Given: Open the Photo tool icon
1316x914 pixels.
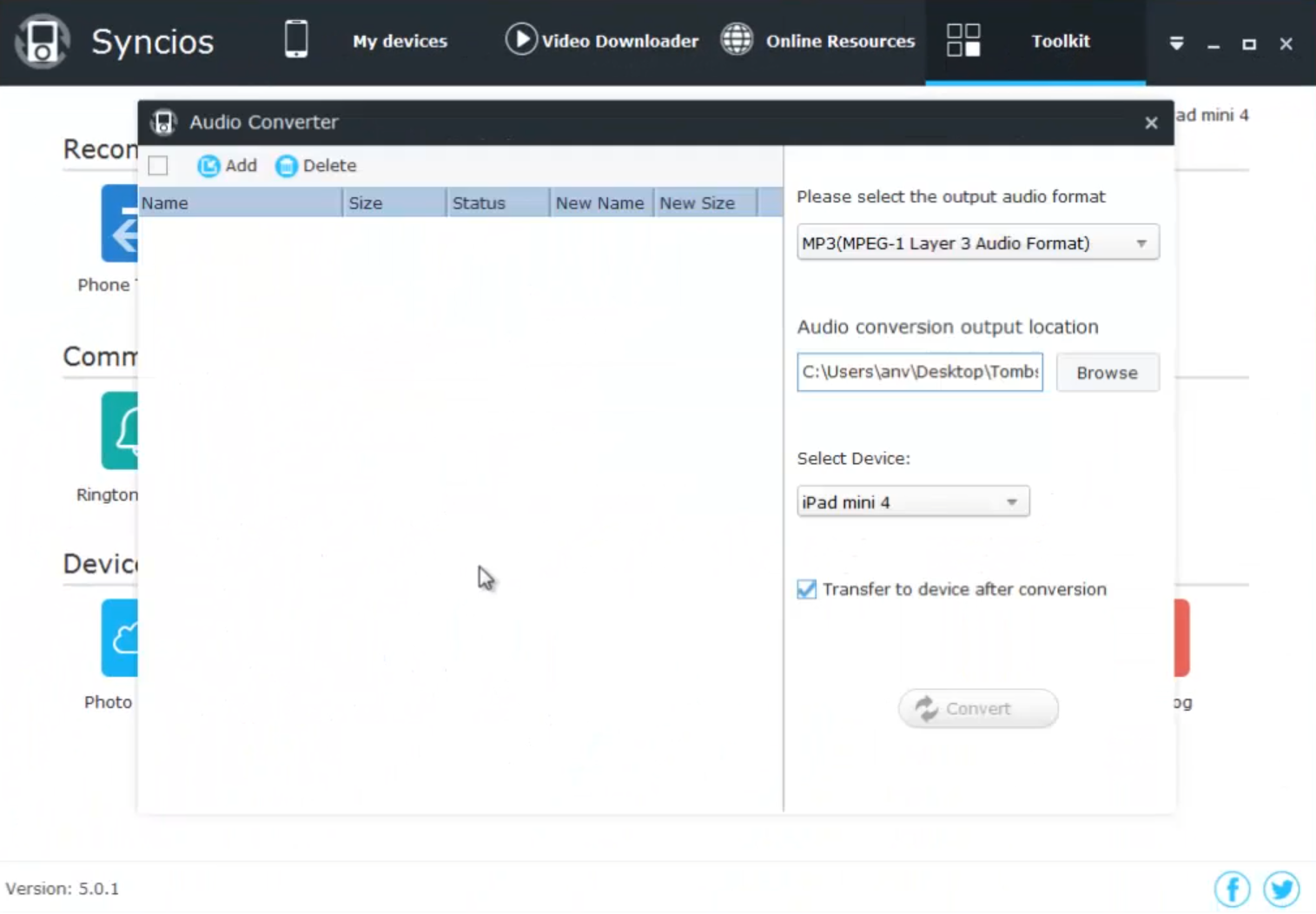Looking at the screenshot, I should 120,638.
